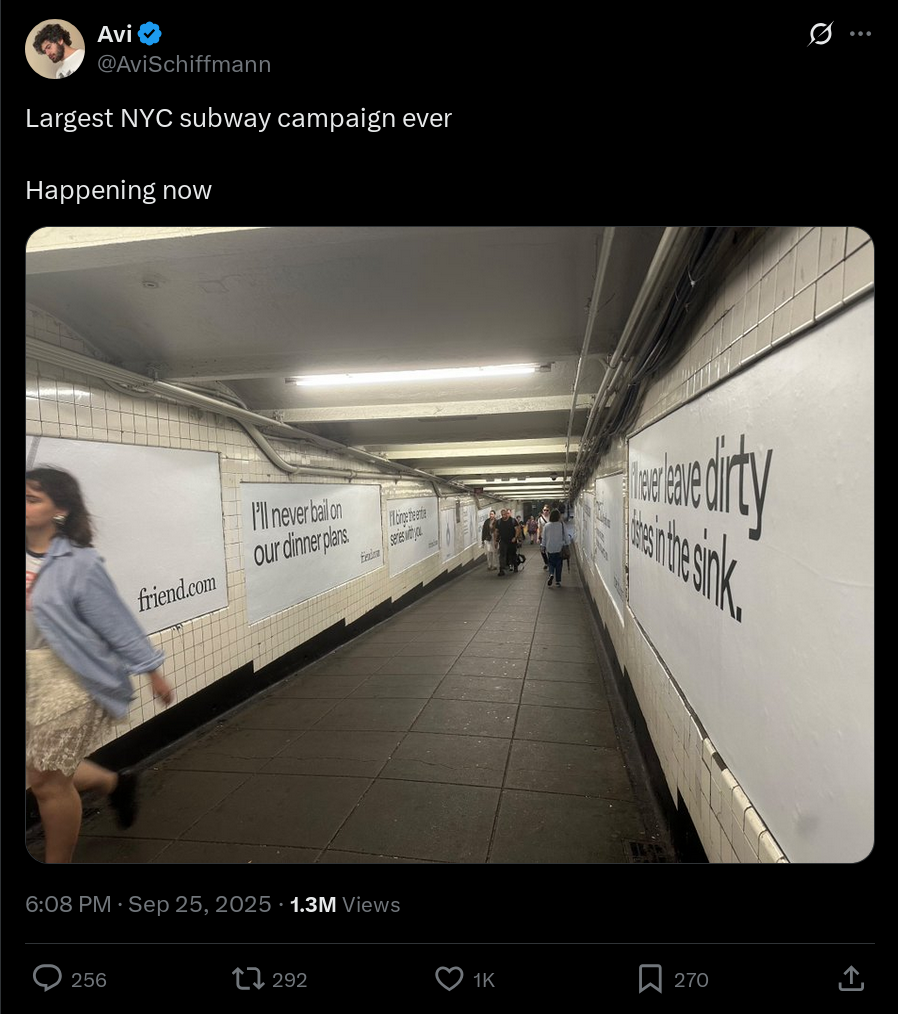Open the subway campaign photo
The height and width of the screenshot is (1014, 898).
450,545
